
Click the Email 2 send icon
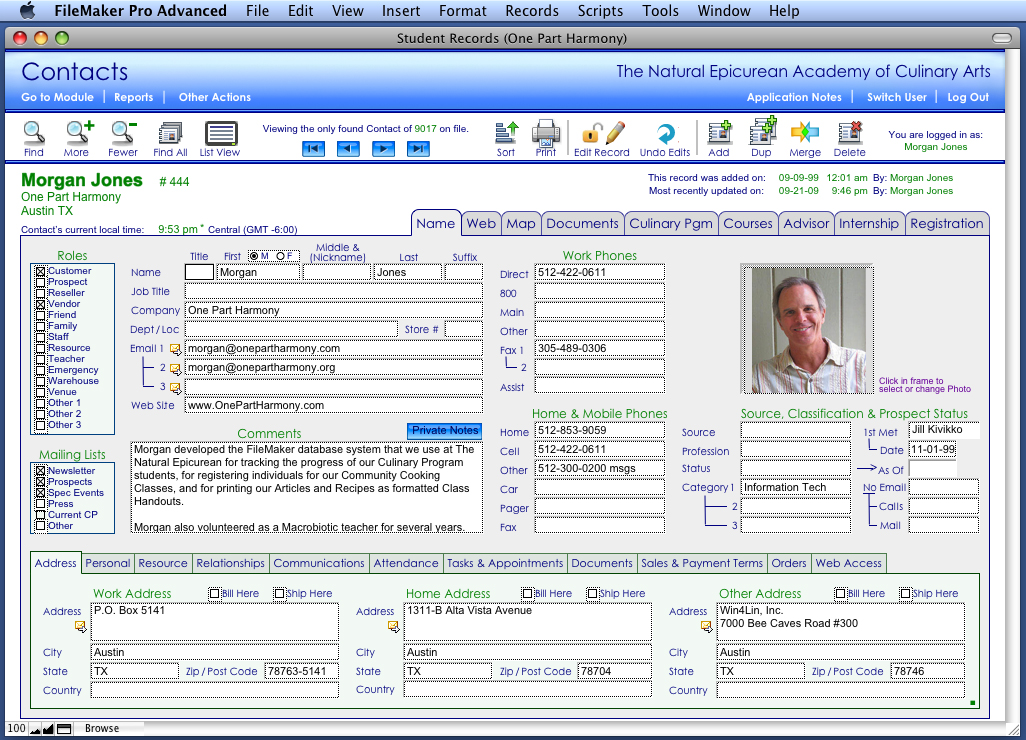tap(175, 368)
